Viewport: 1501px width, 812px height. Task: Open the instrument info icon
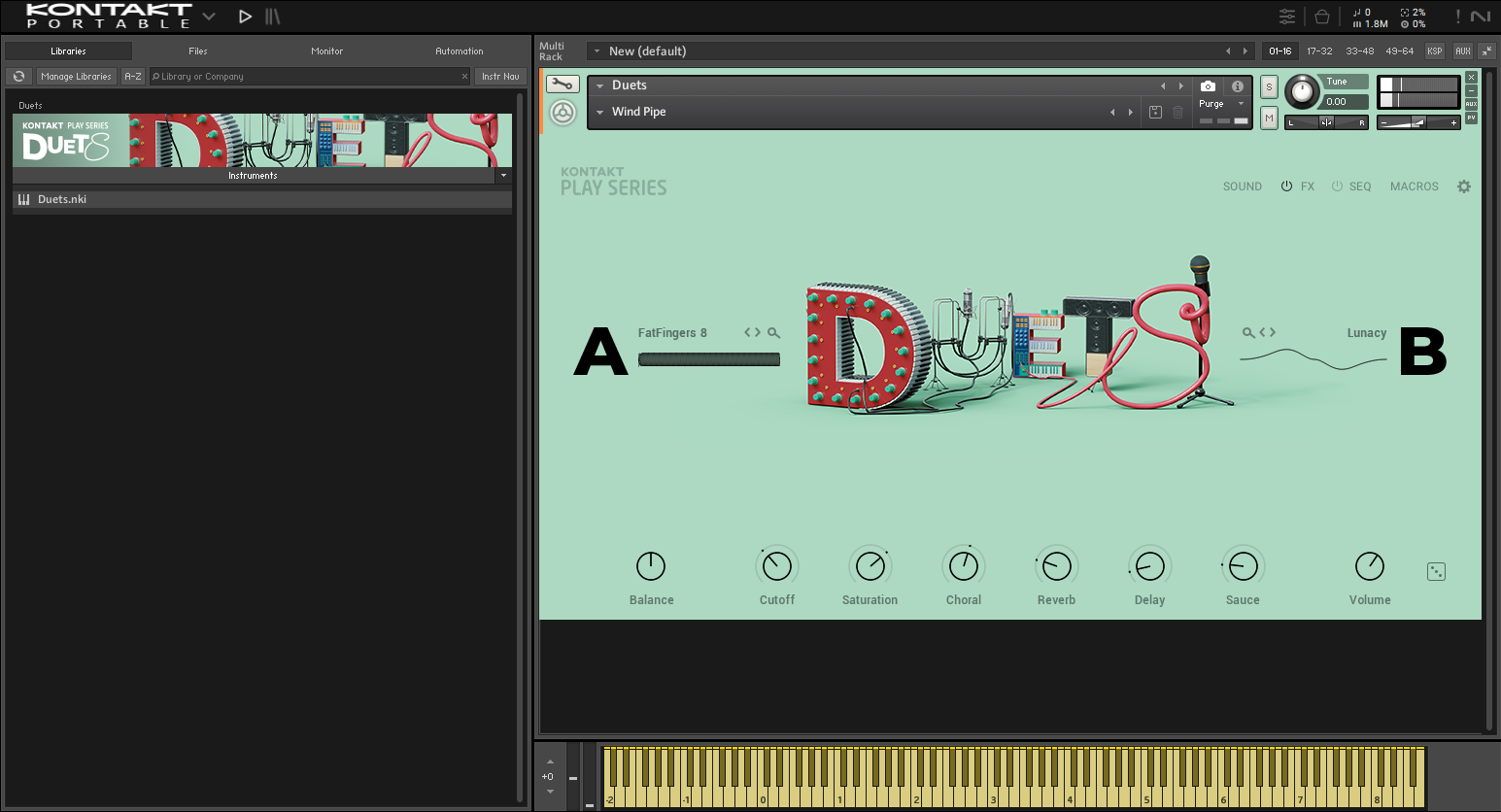tap(1237, 86)
